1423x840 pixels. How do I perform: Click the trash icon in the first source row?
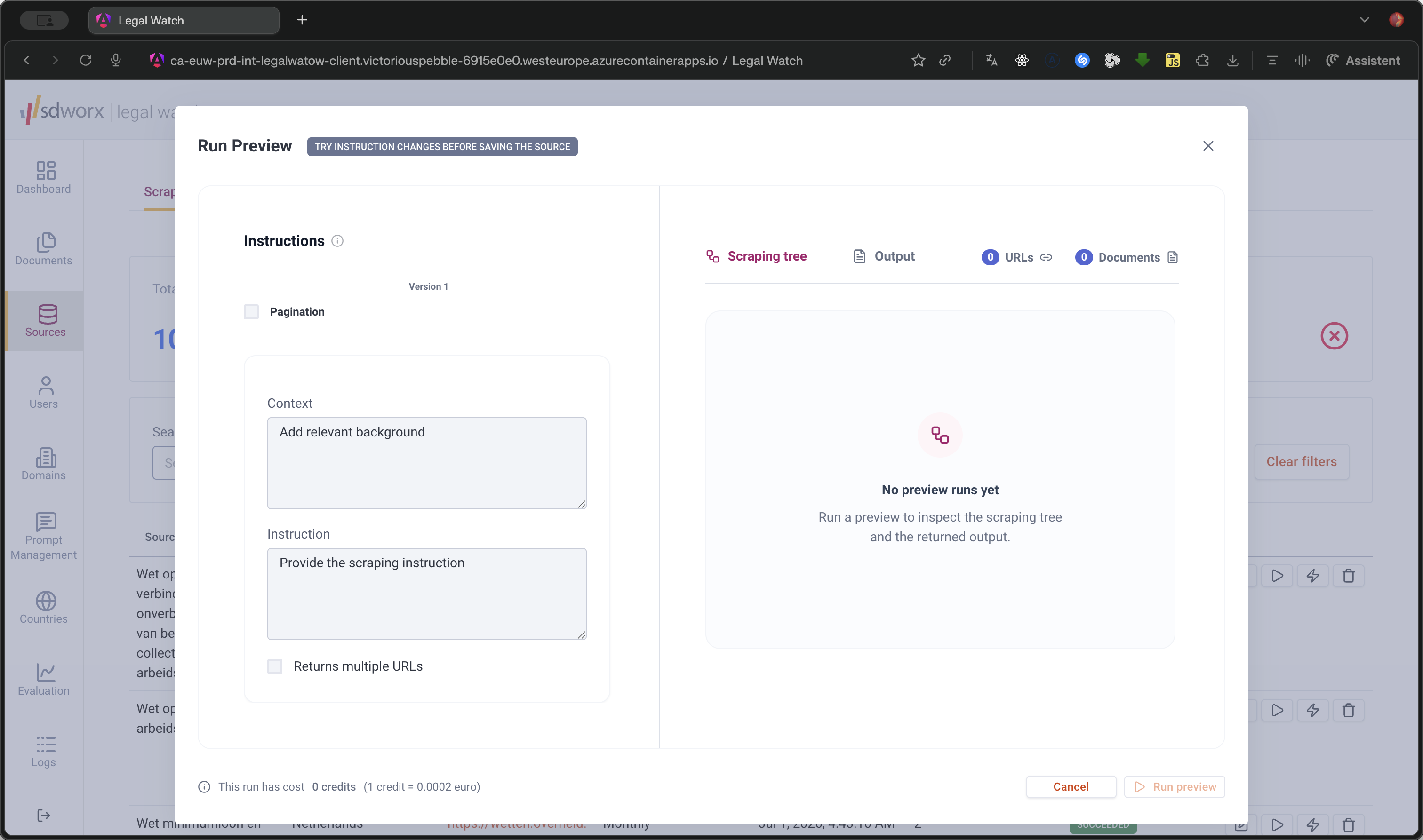1348,576
